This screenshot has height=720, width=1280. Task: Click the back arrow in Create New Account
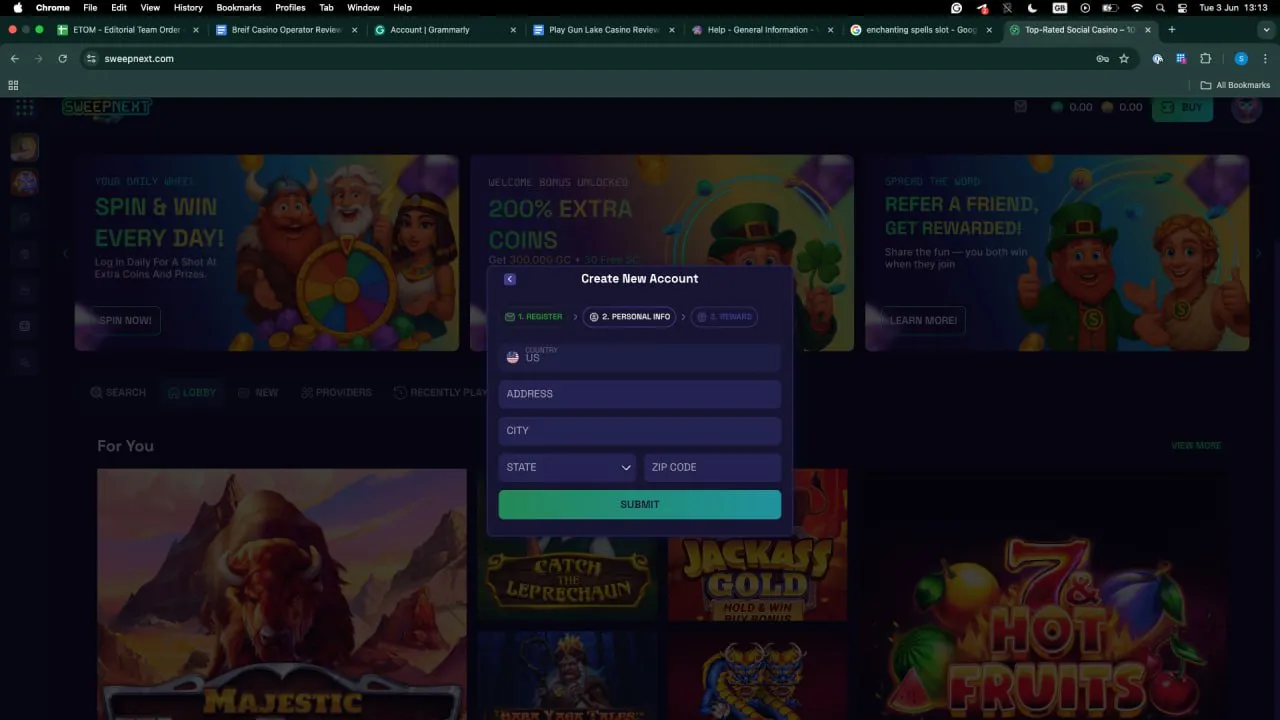tap(510, 279)
